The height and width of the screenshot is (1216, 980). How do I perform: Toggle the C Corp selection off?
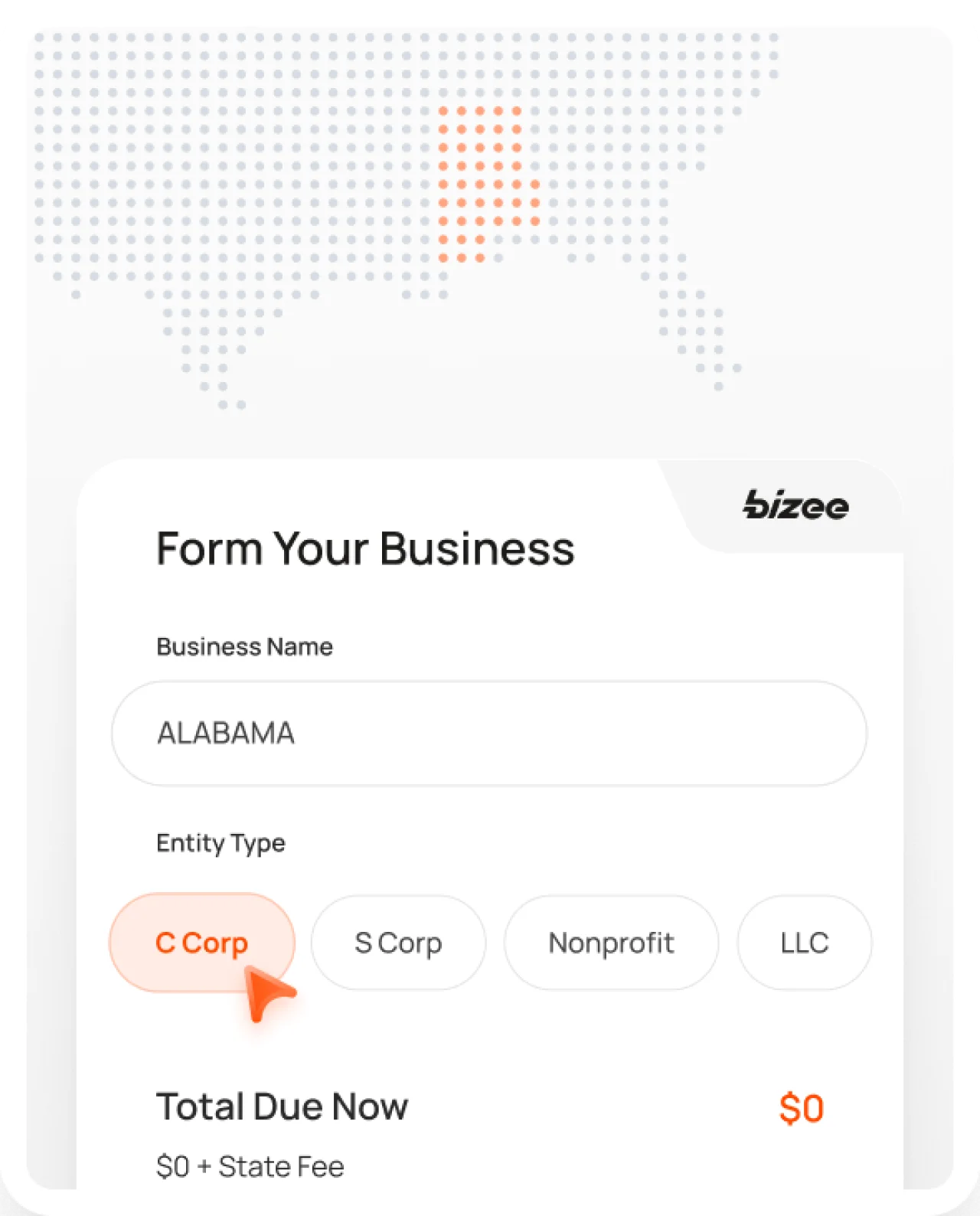point(201,943)
